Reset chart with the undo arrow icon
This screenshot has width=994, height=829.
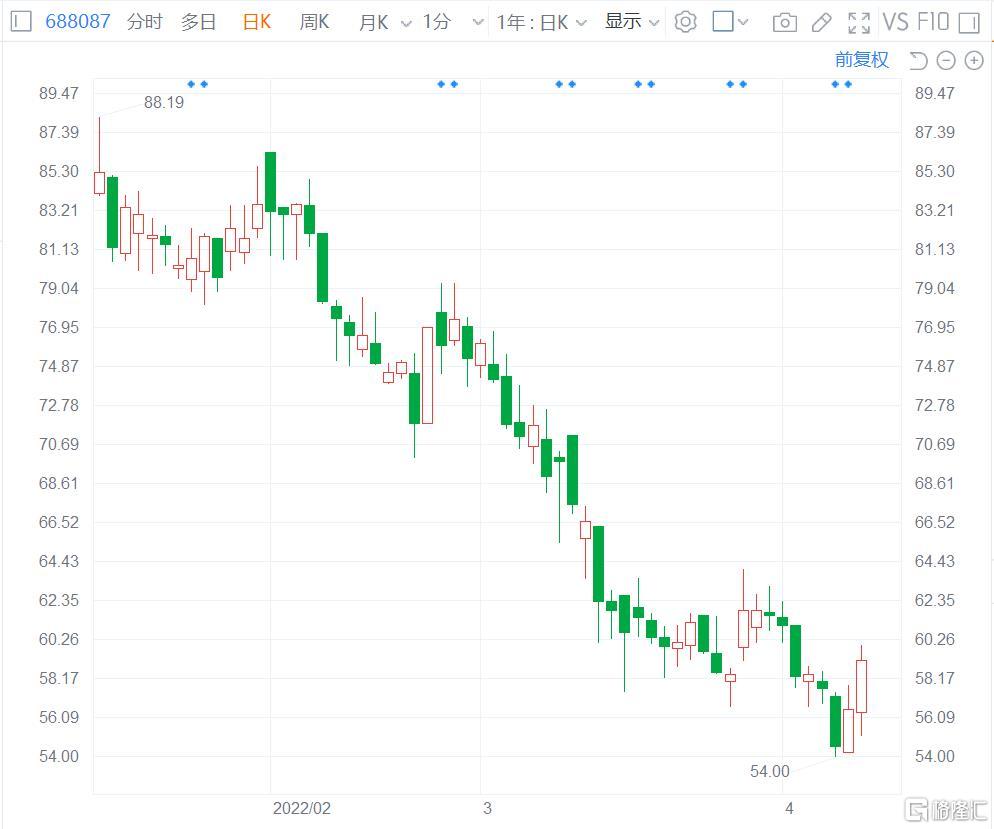pyautogui.click(x=918, y=60)
